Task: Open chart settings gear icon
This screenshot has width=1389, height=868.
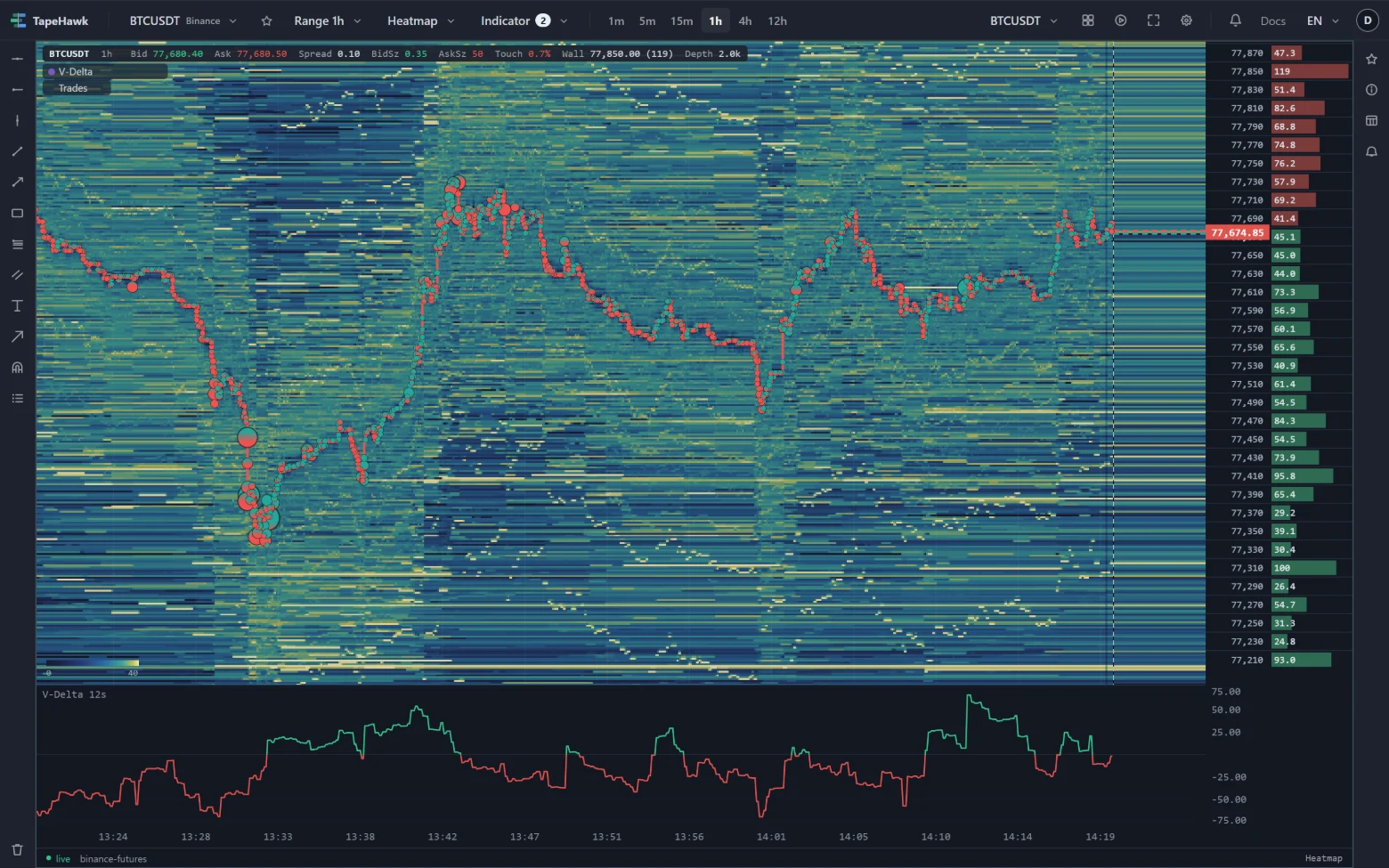Action: pyautogui.click(x=1187, y=20)
